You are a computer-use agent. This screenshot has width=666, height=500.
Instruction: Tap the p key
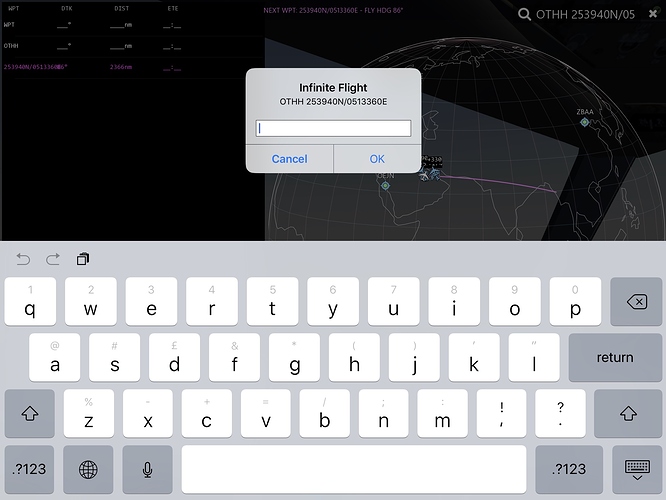[x=575, y=302]
